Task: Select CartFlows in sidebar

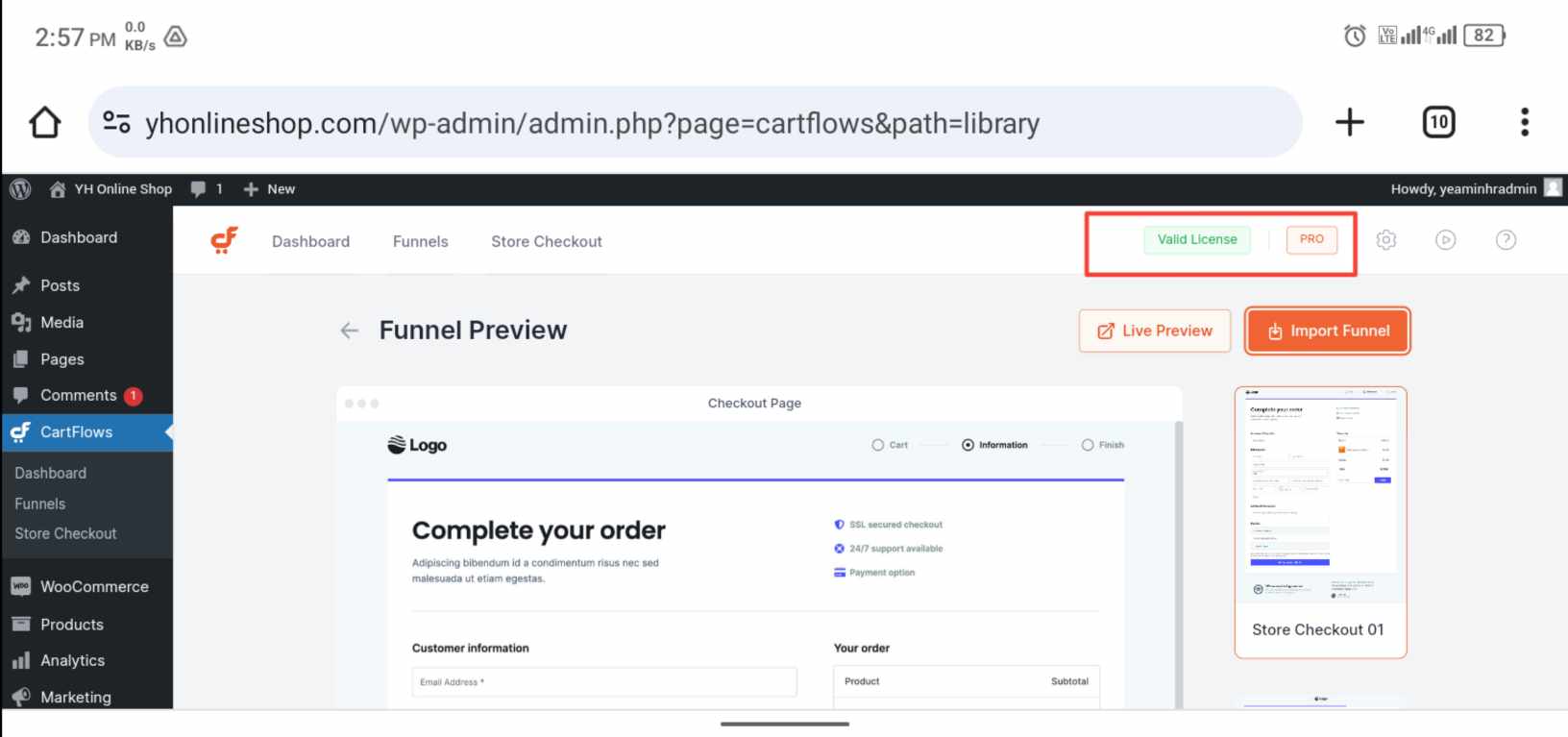Action: click(86, 432)
